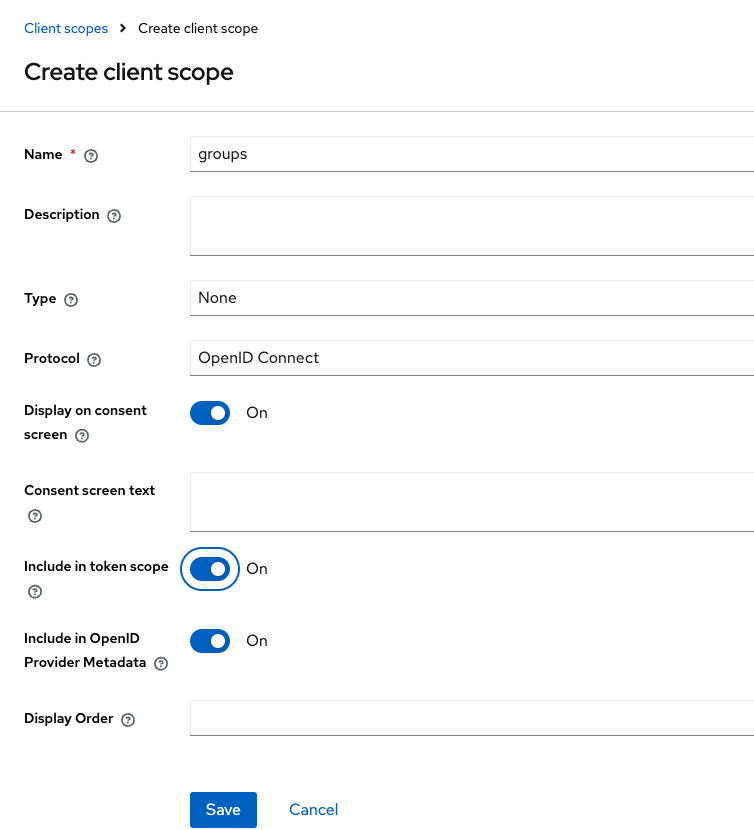Expand the Protocol dropdown showing OpenID Connect
This screenshot has height=830, width=754.
(x=470, y=358)
